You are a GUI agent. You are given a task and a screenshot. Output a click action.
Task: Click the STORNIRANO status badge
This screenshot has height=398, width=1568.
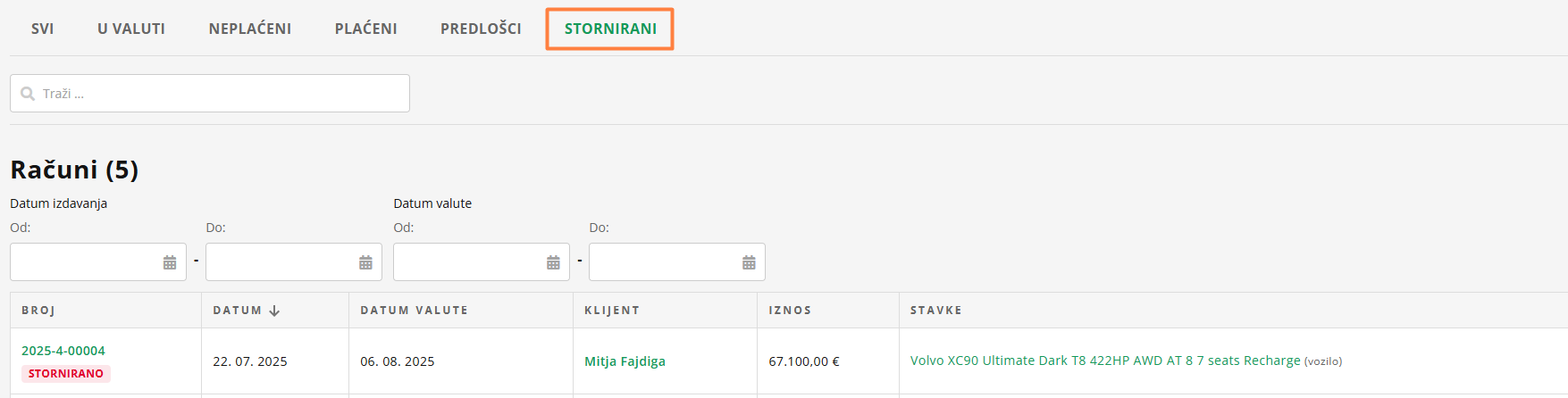click(66, 374)
